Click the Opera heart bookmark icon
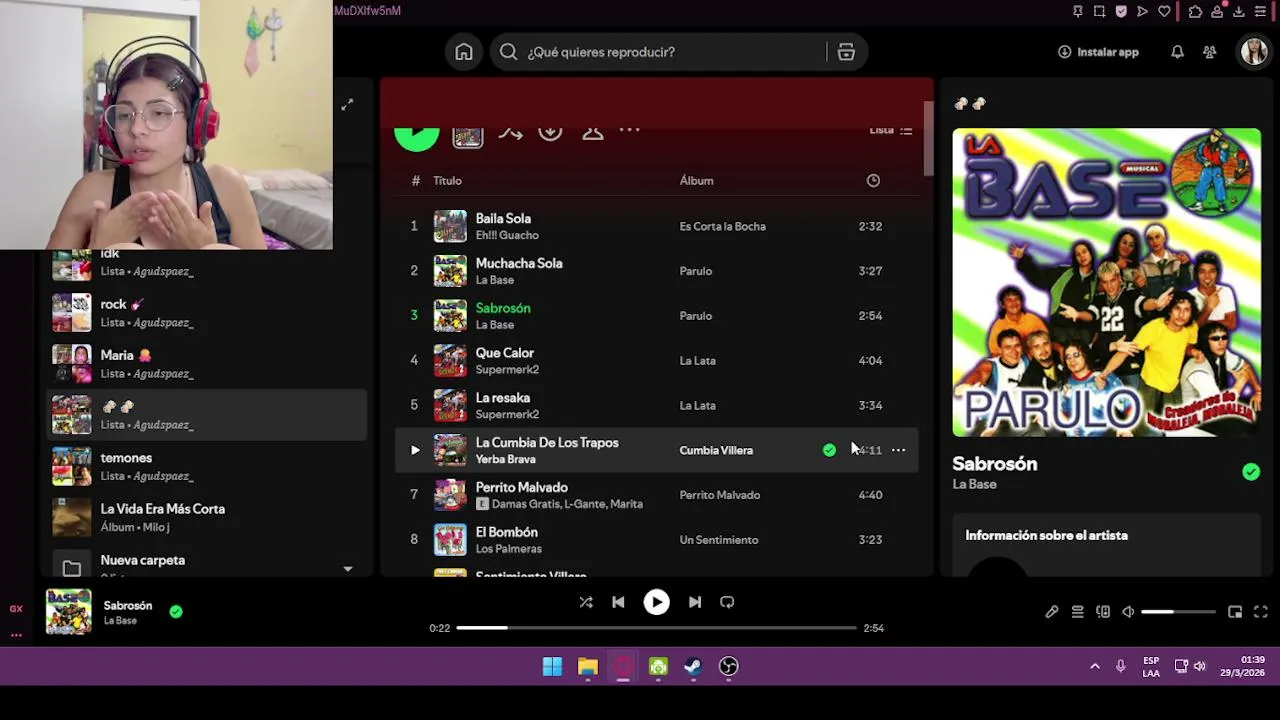 1164,11
